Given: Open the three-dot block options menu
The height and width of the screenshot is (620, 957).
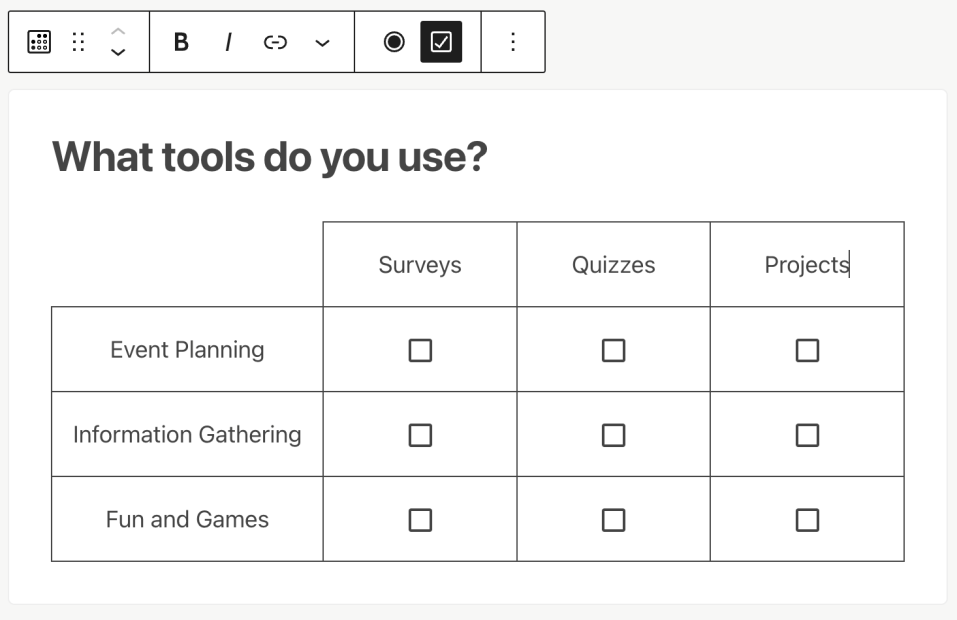Looking at the screenshot, I should click(513, 42).
